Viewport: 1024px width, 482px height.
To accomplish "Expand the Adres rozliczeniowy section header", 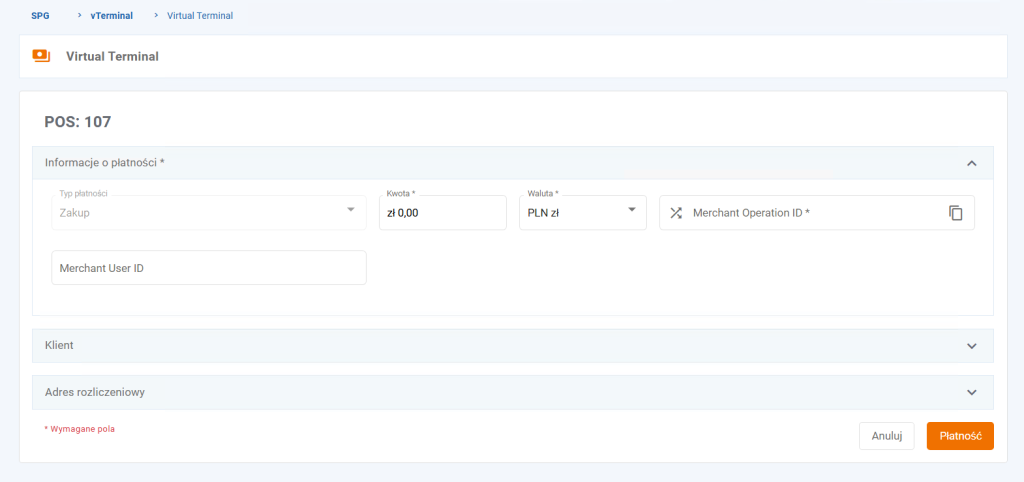I will click(500, 393).
